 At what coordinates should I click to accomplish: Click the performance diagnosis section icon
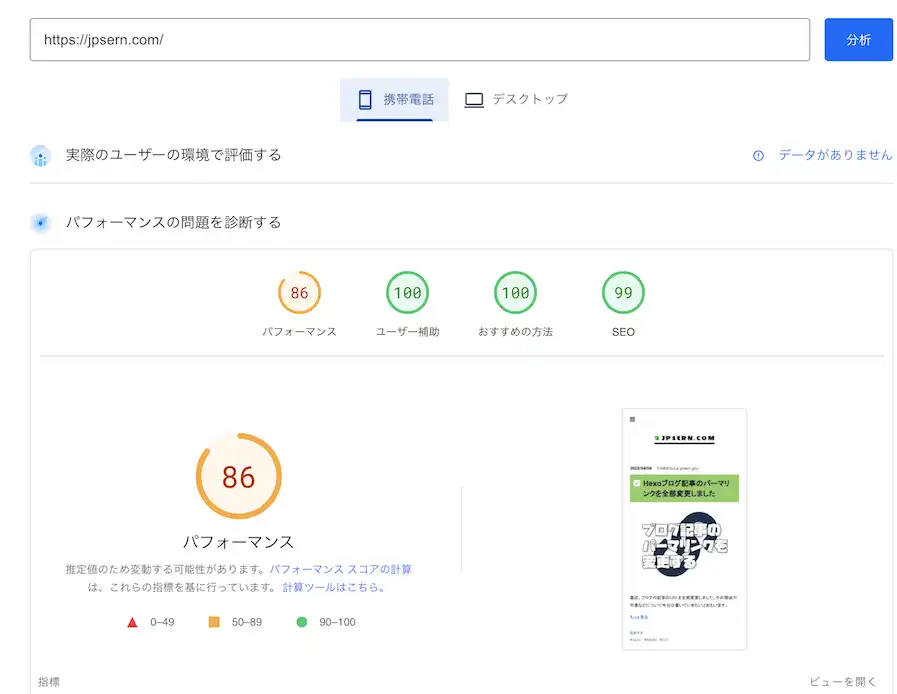coord(40,222)
